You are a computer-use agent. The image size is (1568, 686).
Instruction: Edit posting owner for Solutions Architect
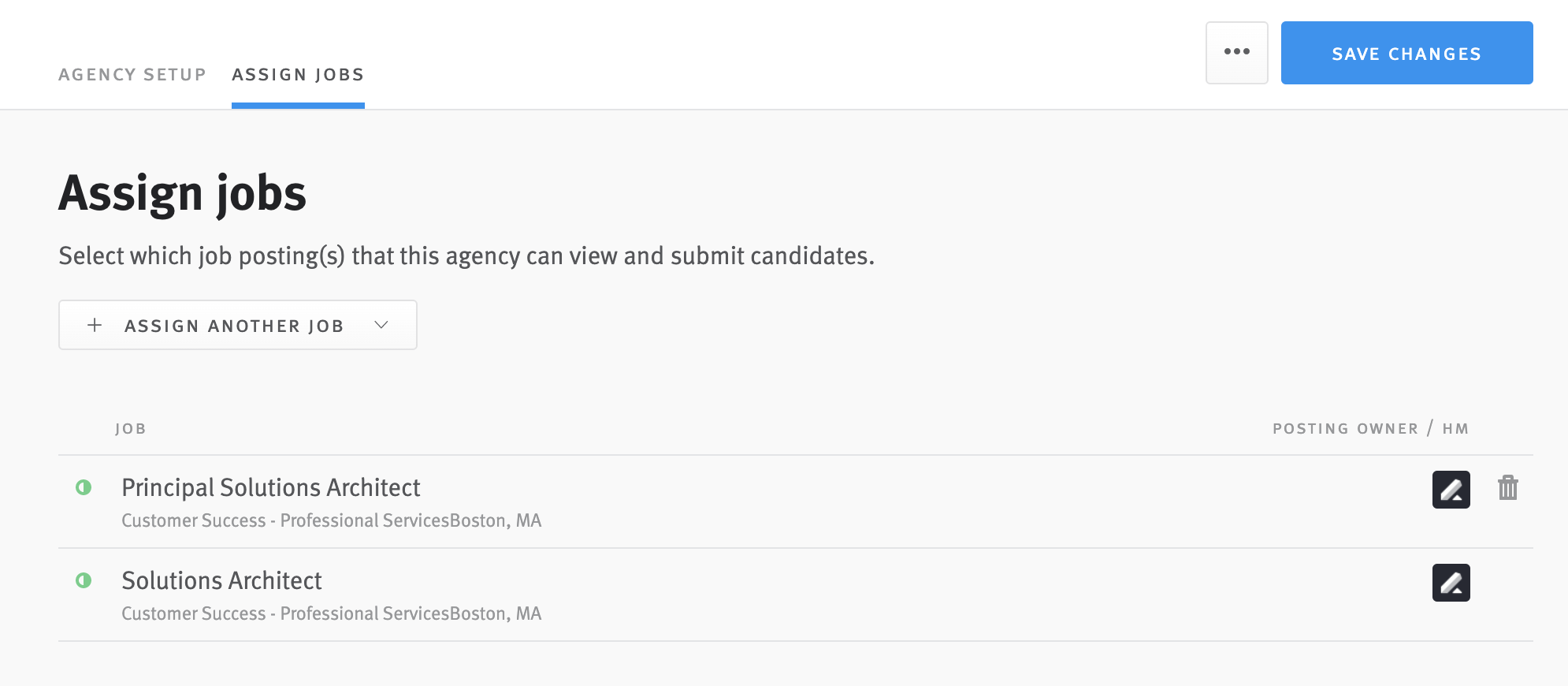click(1451, 583)
